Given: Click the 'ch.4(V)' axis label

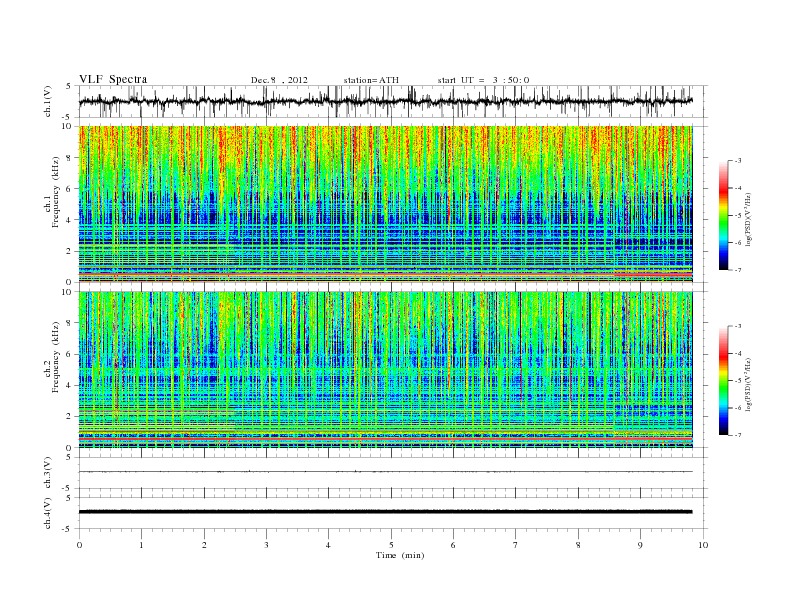Looking at the screenshot, I should pyautogui.click(x=48, y=513).
